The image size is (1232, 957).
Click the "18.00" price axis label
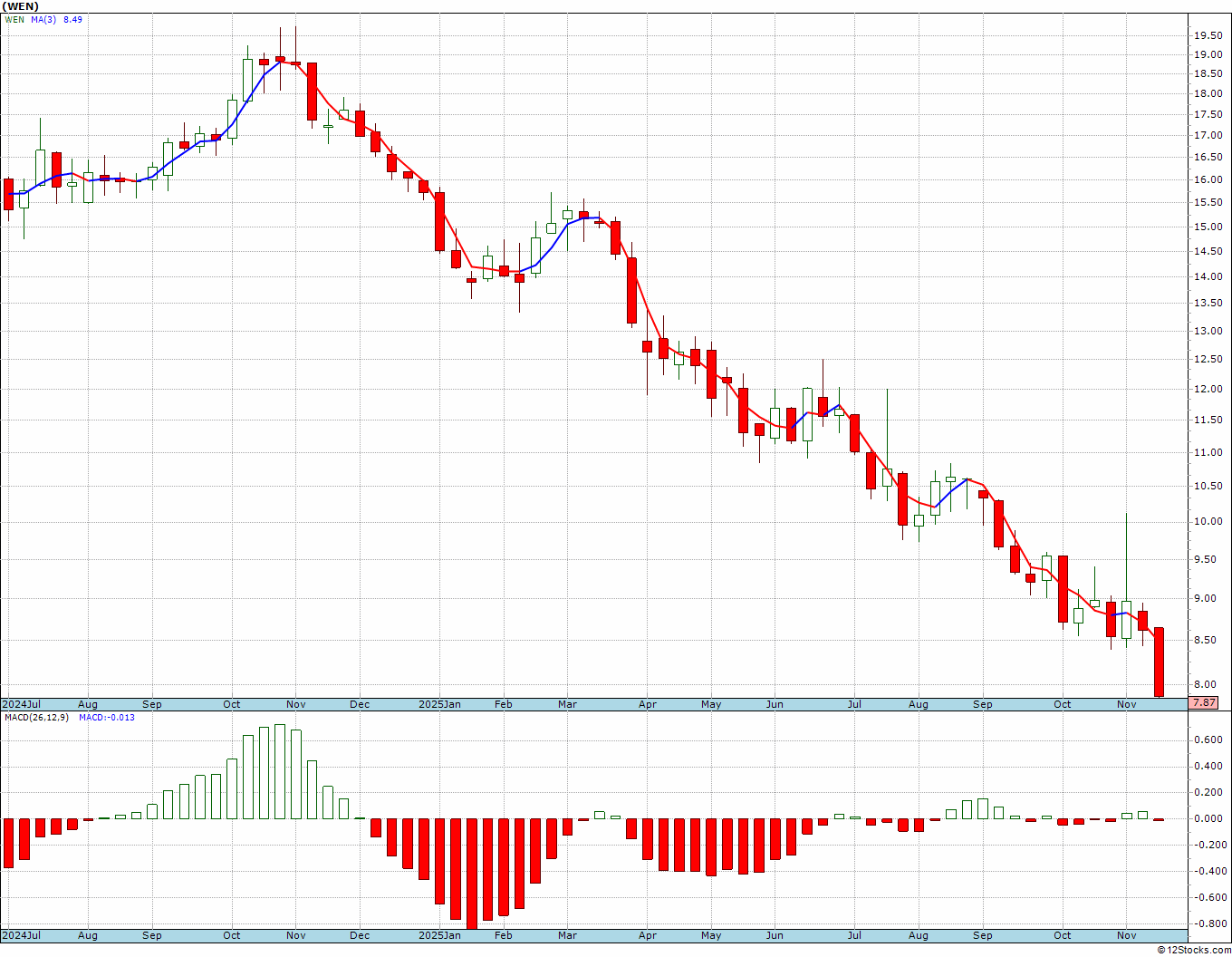point(1208,94)
